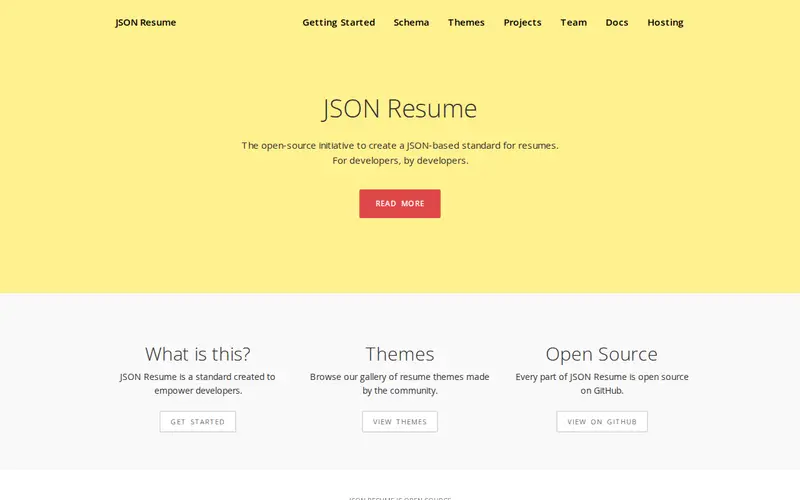The height and width of the screenshot is (500, 800).
Task: Click the 'For developers, by developers.' tagline
Action: (400, 160)
